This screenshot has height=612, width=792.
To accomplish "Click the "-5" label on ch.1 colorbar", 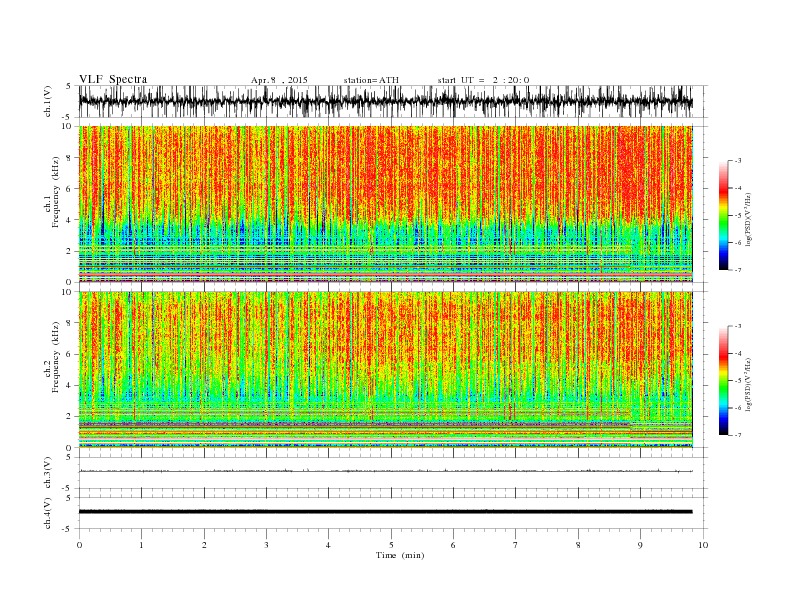I will tap(738, 216).
